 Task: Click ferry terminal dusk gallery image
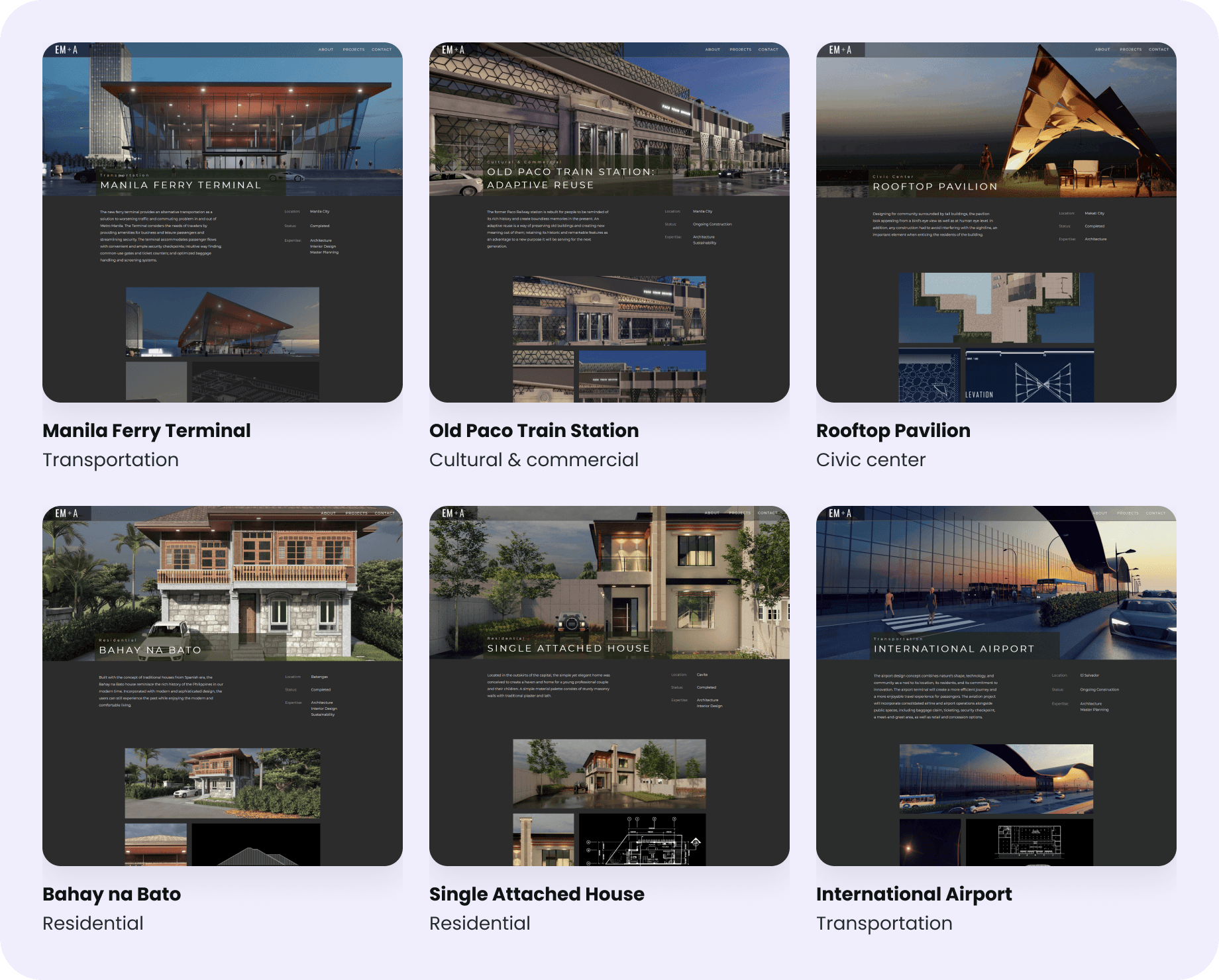[223, 322]
